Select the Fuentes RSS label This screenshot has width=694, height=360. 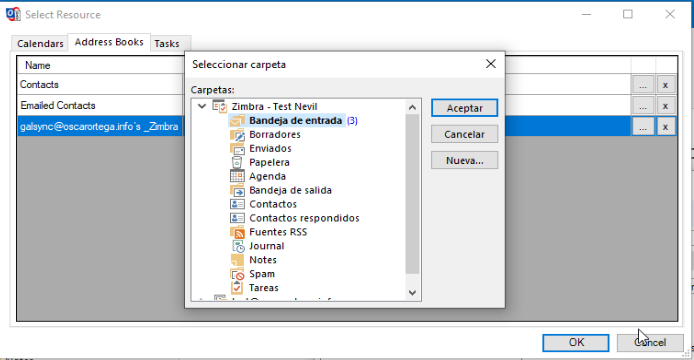pyautogui.click(x=278, y=232)
